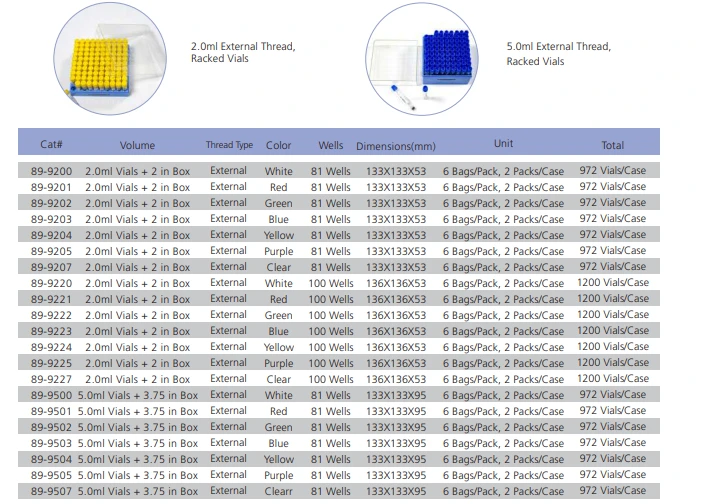Screen dimensions: 703x504
Task: Click catalog number 89-9220 cell
Action: tap(51, 283)
